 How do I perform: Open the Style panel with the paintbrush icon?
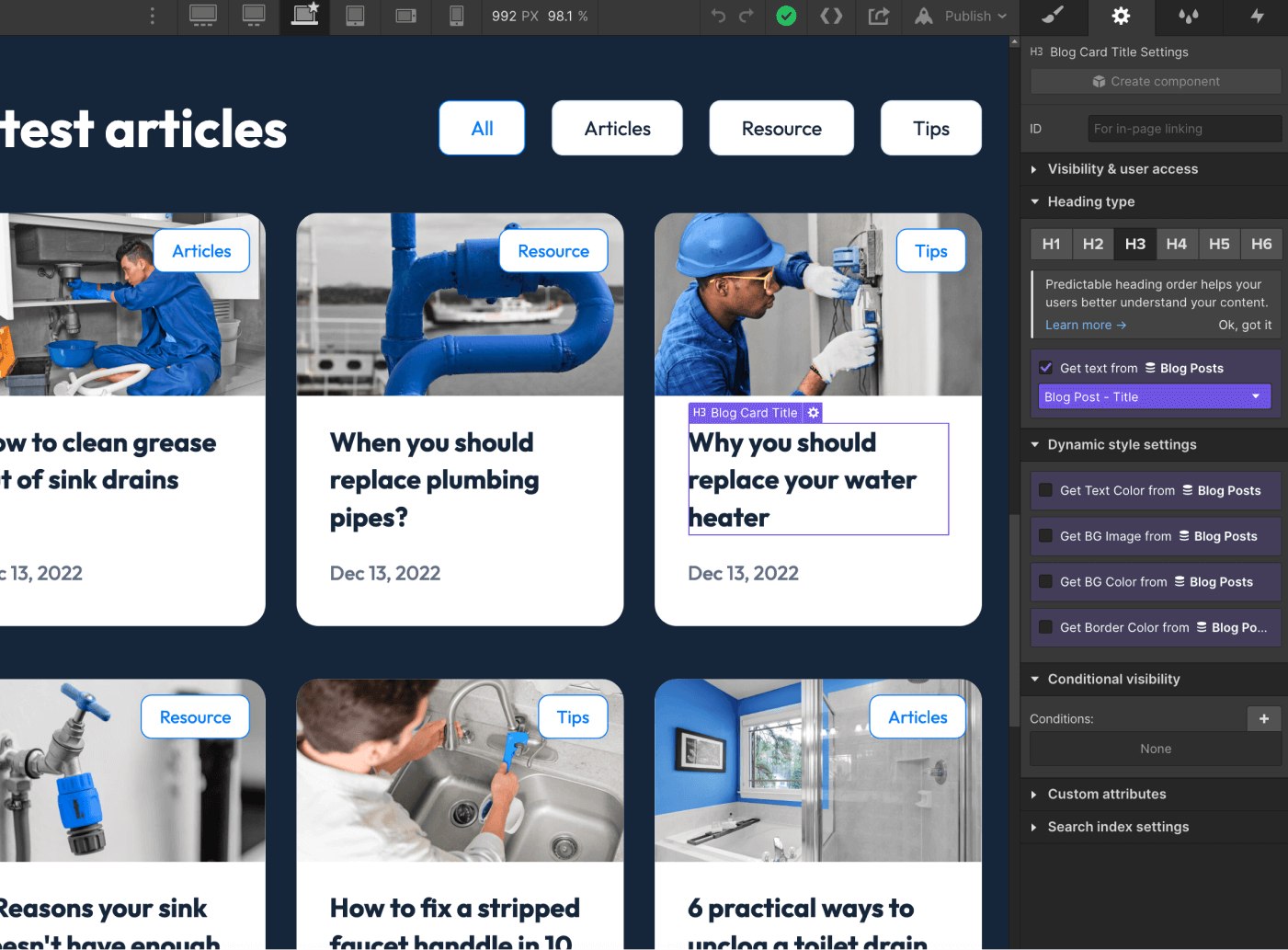(1054, 17)
